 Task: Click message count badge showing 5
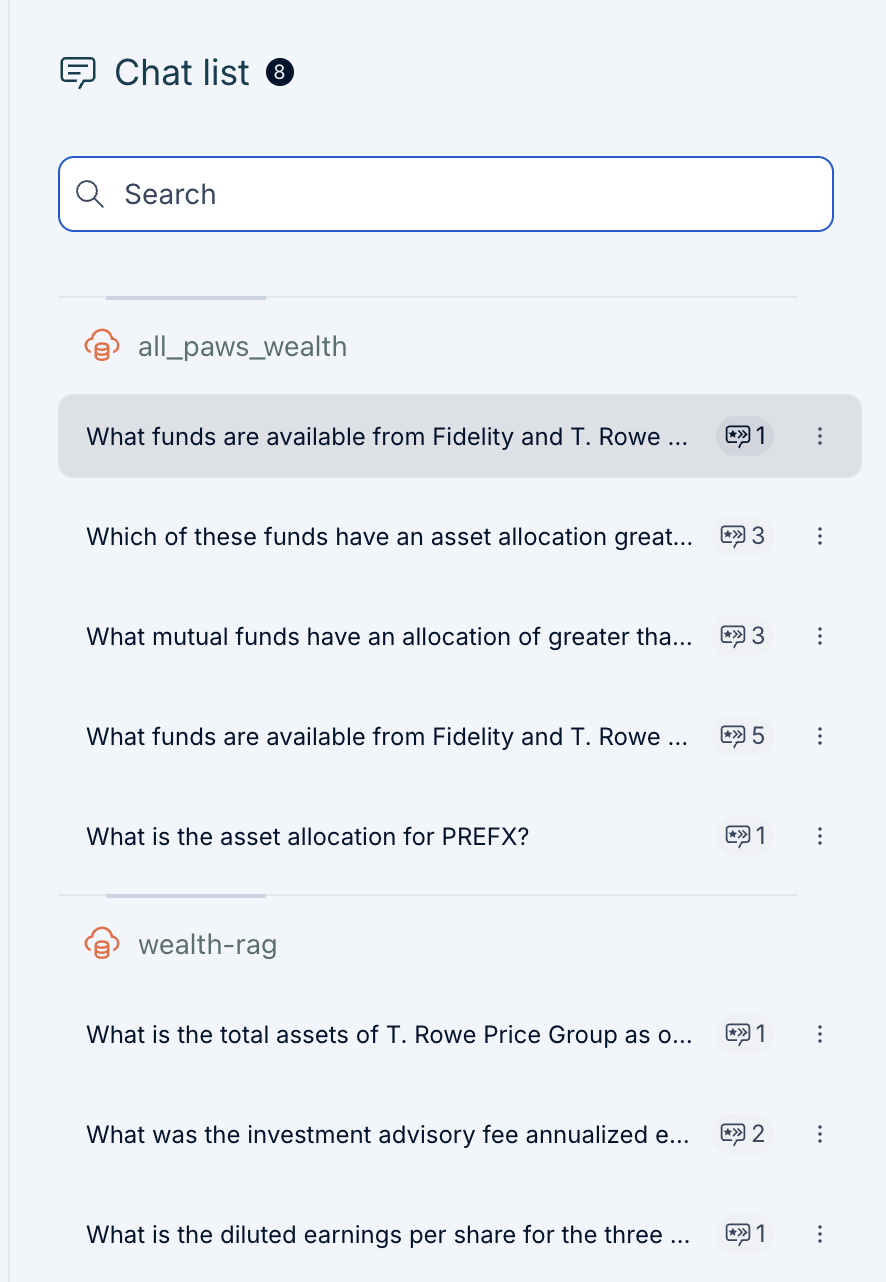744,736
